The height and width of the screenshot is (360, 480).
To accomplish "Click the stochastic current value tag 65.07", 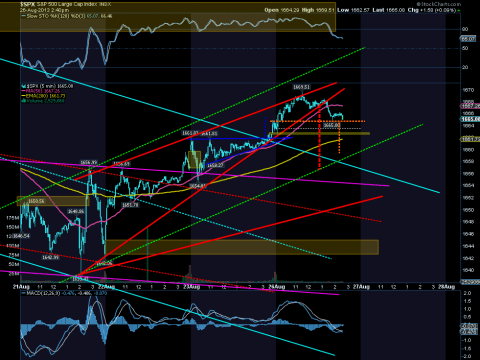I will pyautogui.click(x=468, y=39).
